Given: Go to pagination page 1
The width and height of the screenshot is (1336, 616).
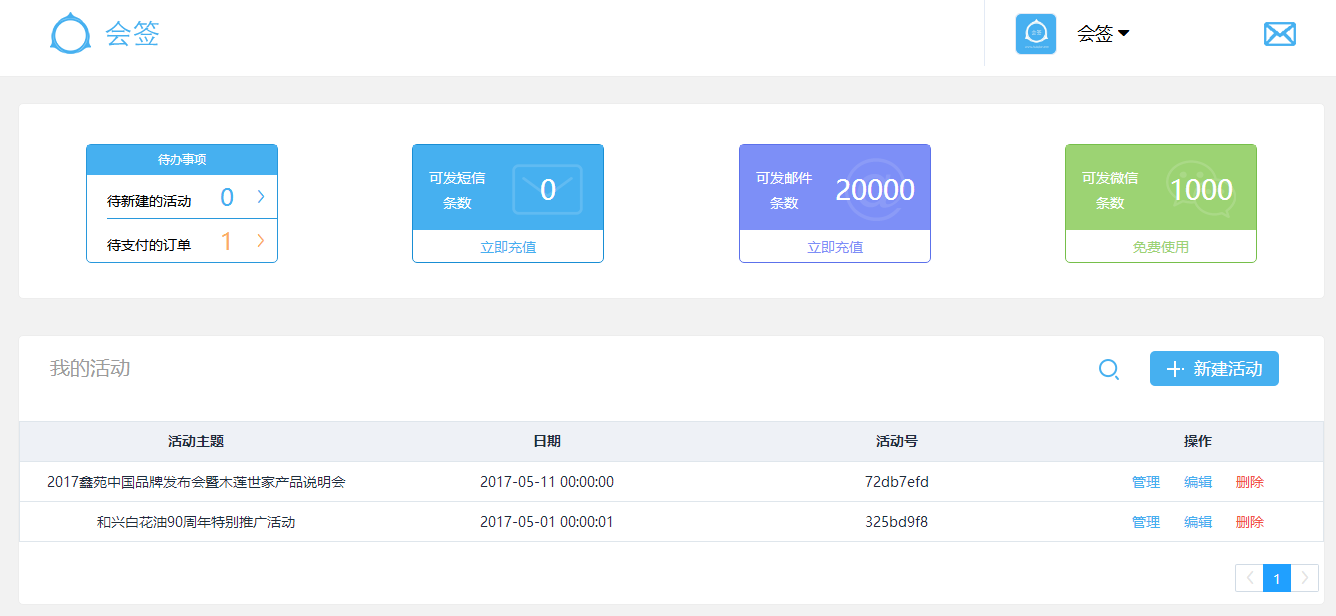Looking at the screenshot, I should 1277,578.
